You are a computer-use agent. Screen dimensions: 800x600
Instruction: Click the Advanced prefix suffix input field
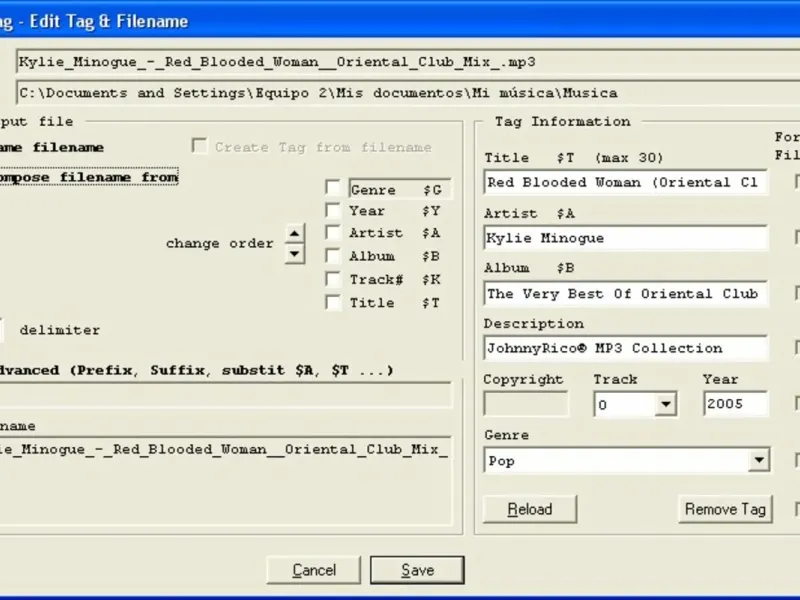tap(226, 395)
